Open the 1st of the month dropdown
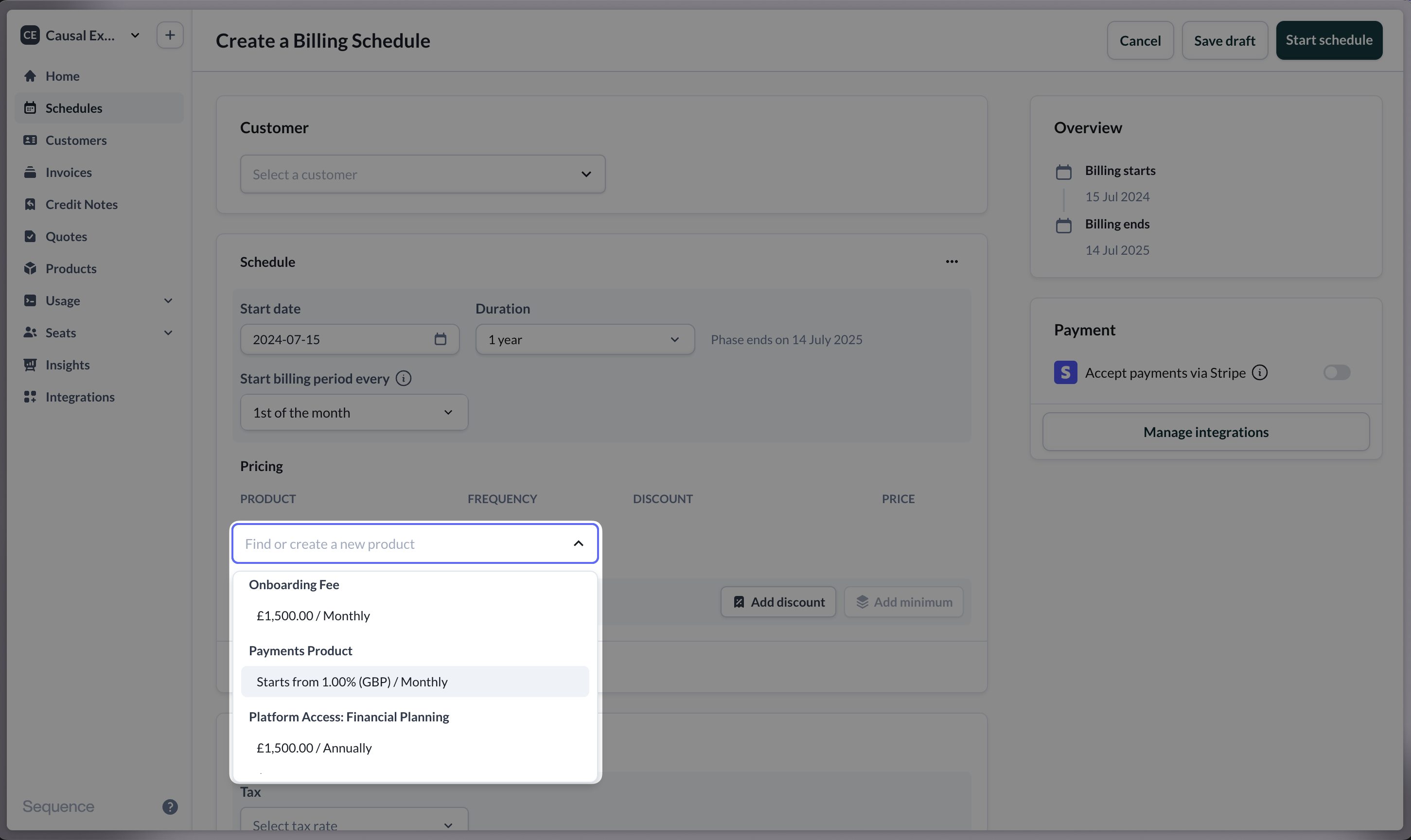The image size is (1411, 840). (x=354, y=412)
